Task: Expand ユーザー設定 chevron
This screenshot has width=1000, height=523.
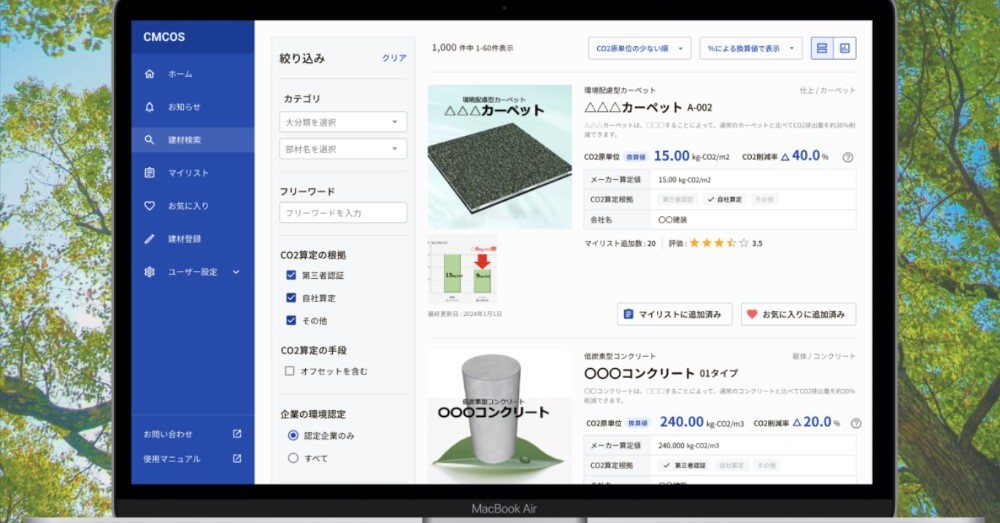Action: 236,272
